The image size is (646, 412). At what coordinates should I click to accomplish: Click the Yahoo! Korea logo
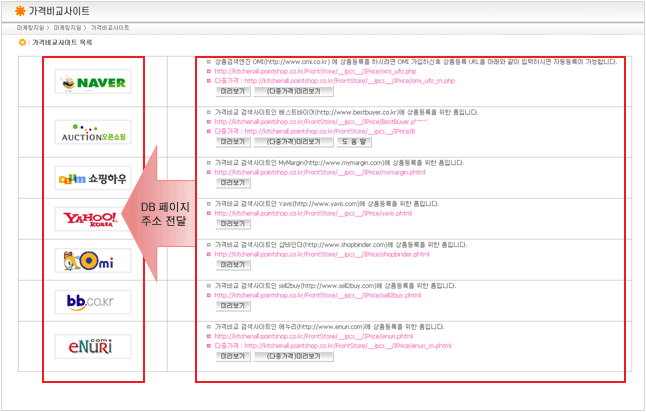(93, 219)
